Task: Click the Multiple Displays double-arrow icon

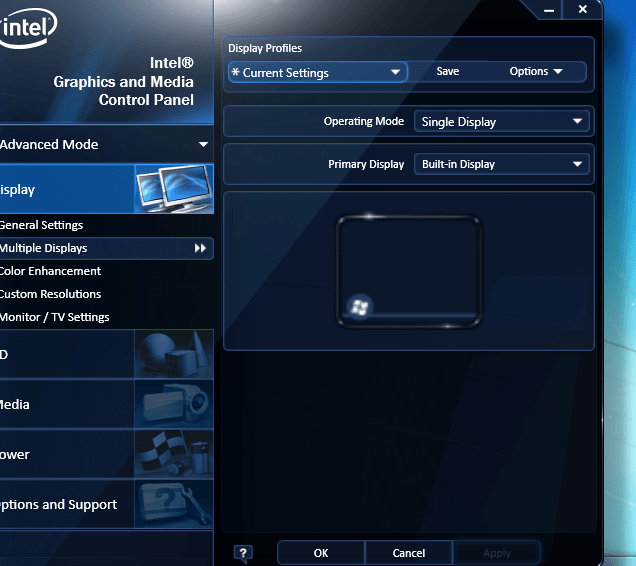Action: pos(200,248)
